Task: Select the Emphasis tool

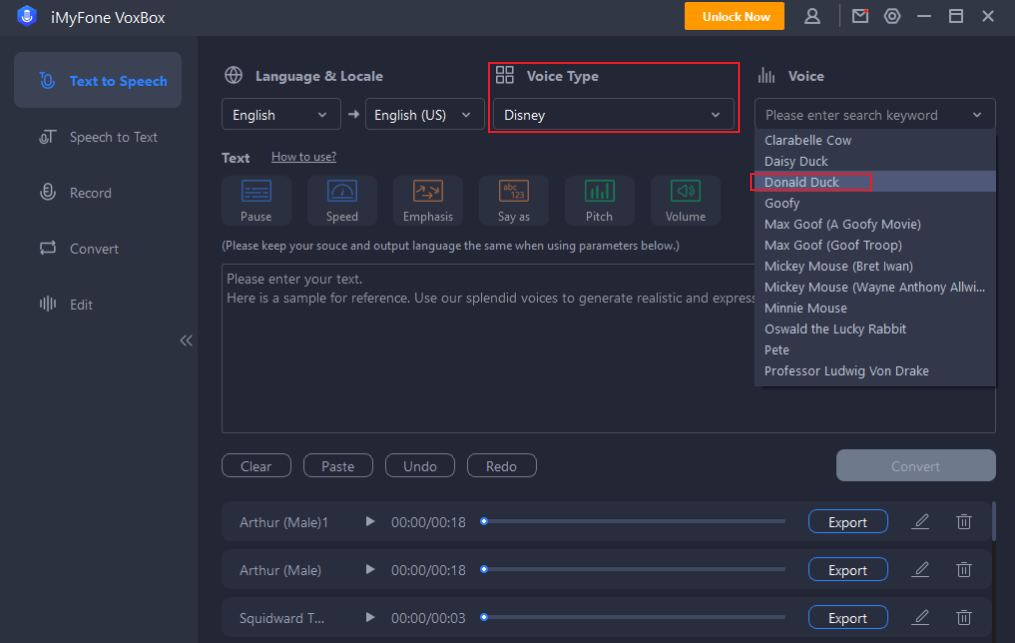Action: (x=428, y=201)
